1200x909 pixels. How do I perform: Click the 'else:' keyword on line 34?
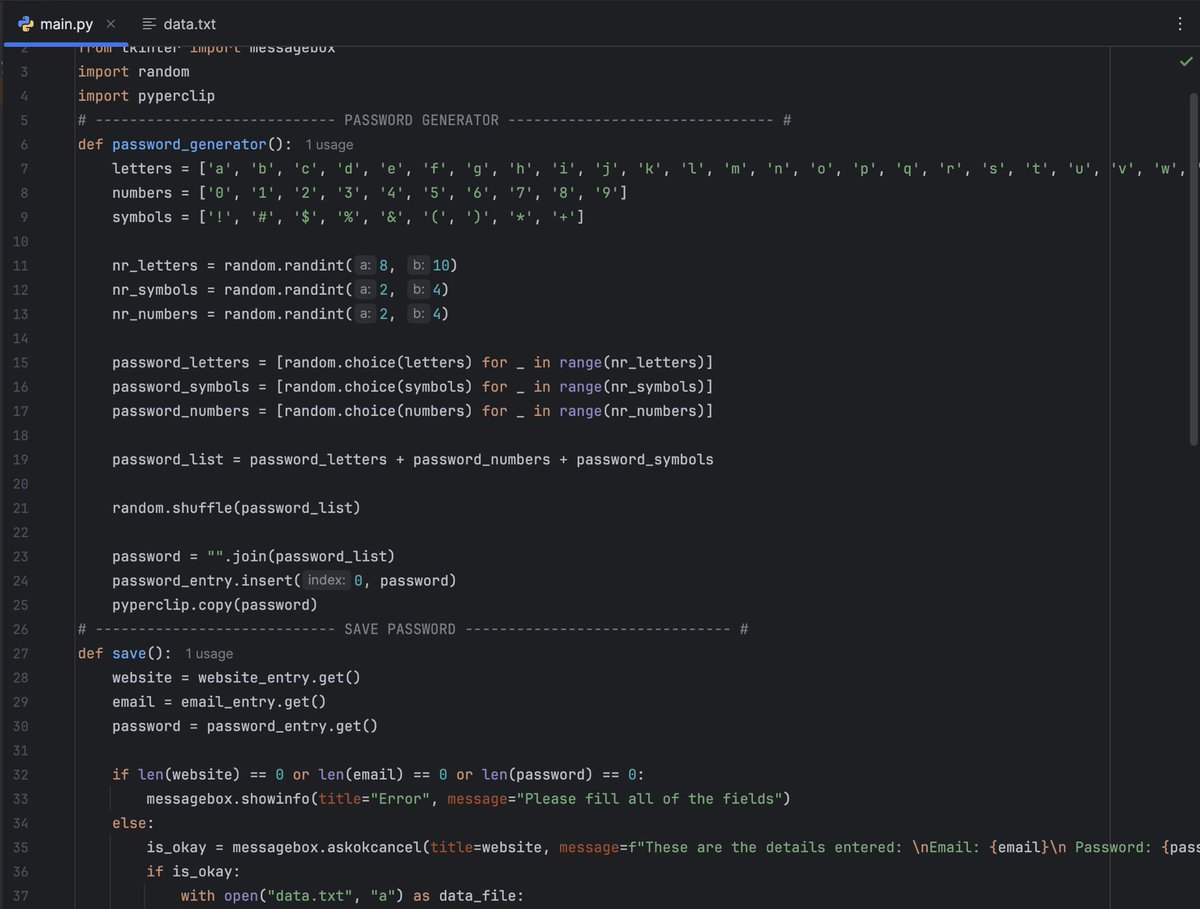tap(133, 823)
